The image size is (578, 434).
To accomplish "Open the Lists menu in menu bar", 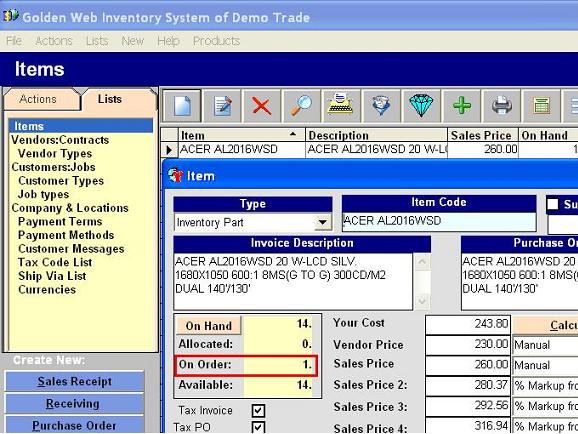I will 97,41.
